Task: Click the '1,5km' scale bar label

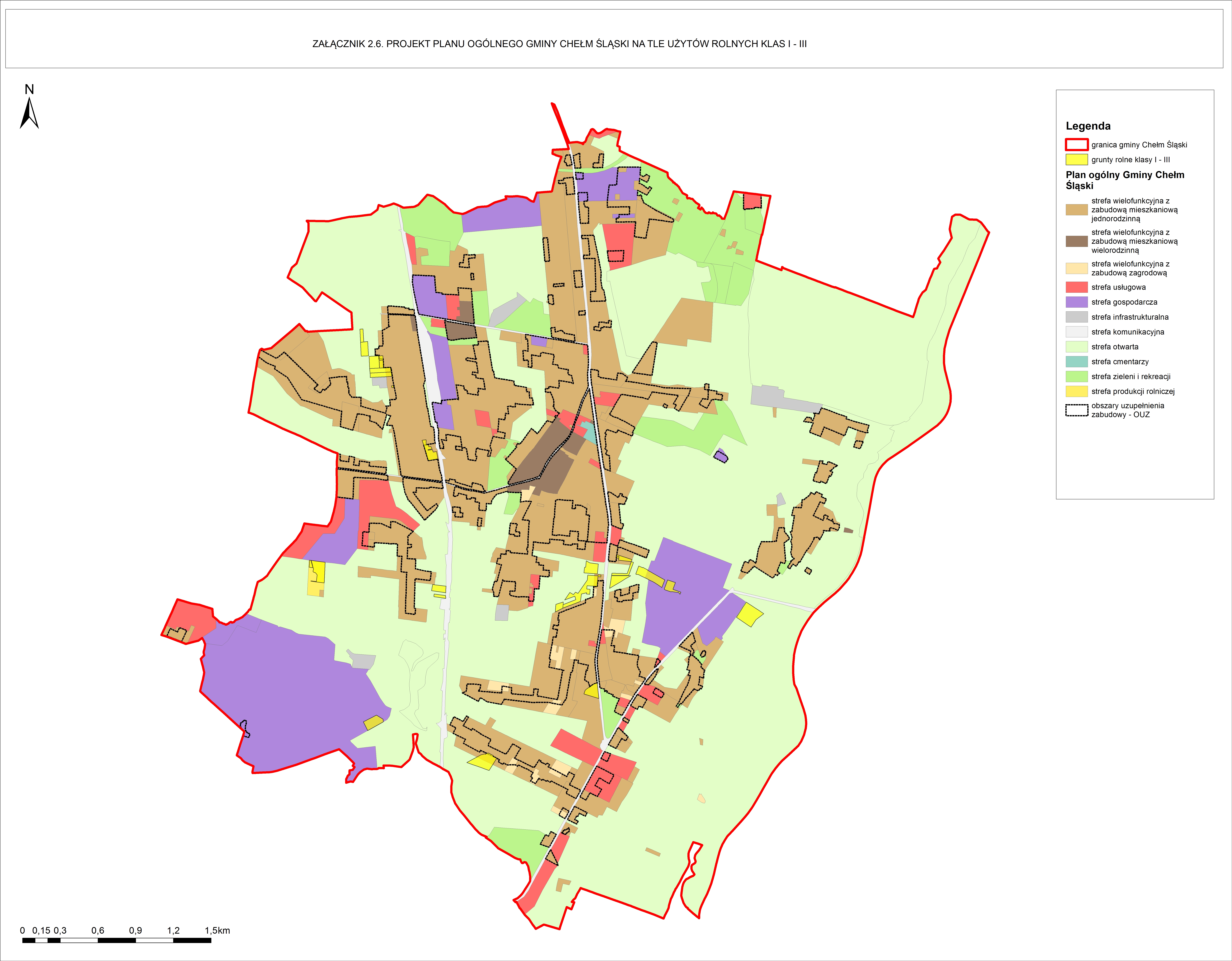Action: point(217,930)
